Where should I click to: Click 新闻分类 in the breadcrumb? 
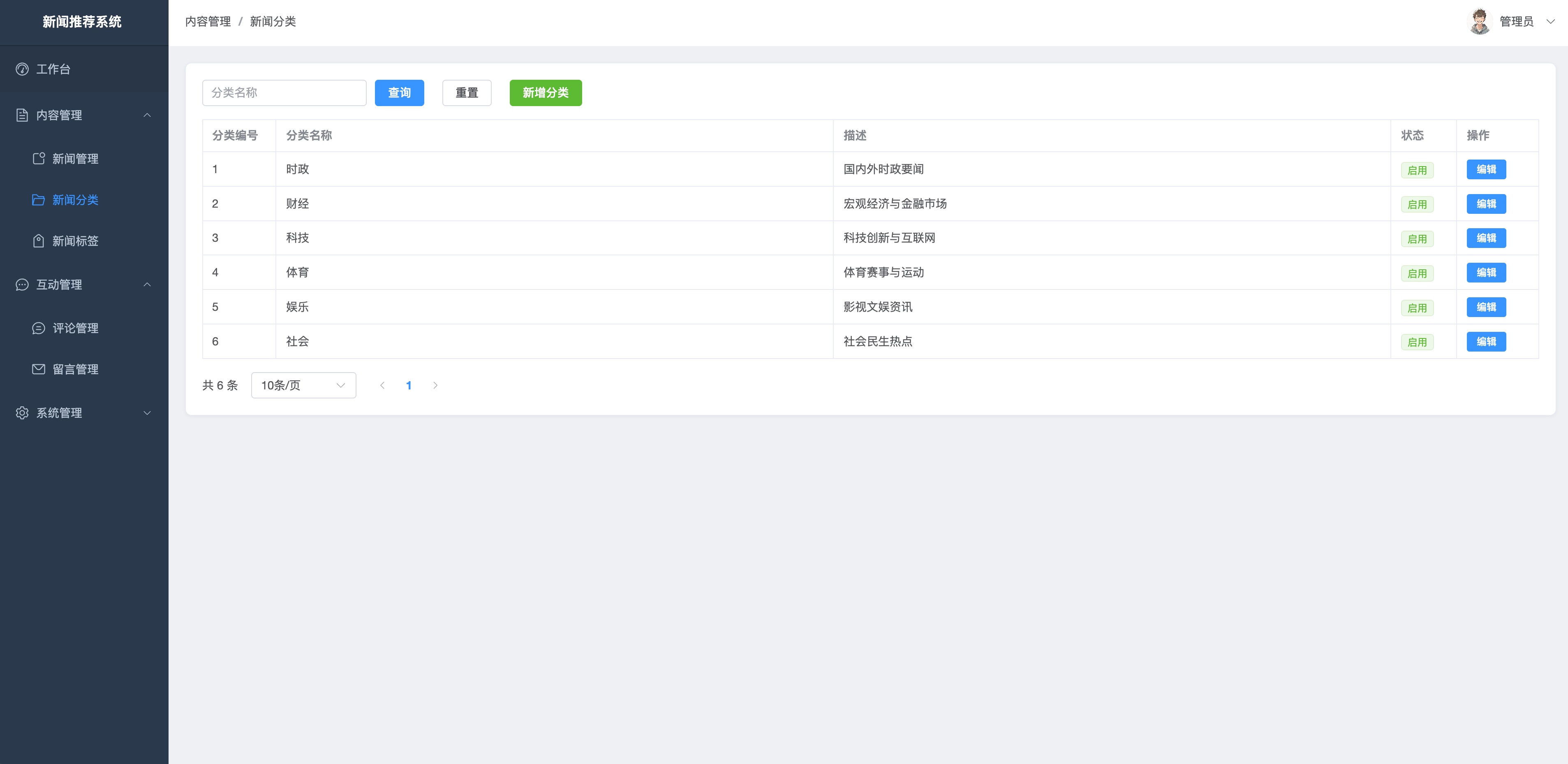coord(273,21)
